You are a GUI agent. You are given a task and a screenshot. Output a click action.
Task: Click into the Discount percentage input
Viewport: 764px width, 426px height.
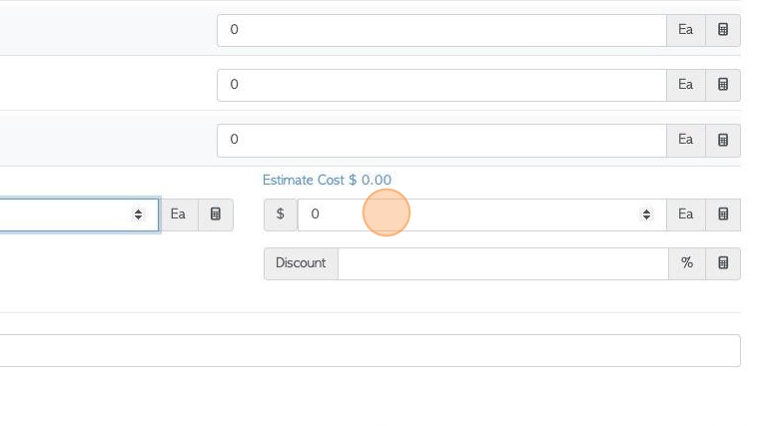tap(503, 264)
